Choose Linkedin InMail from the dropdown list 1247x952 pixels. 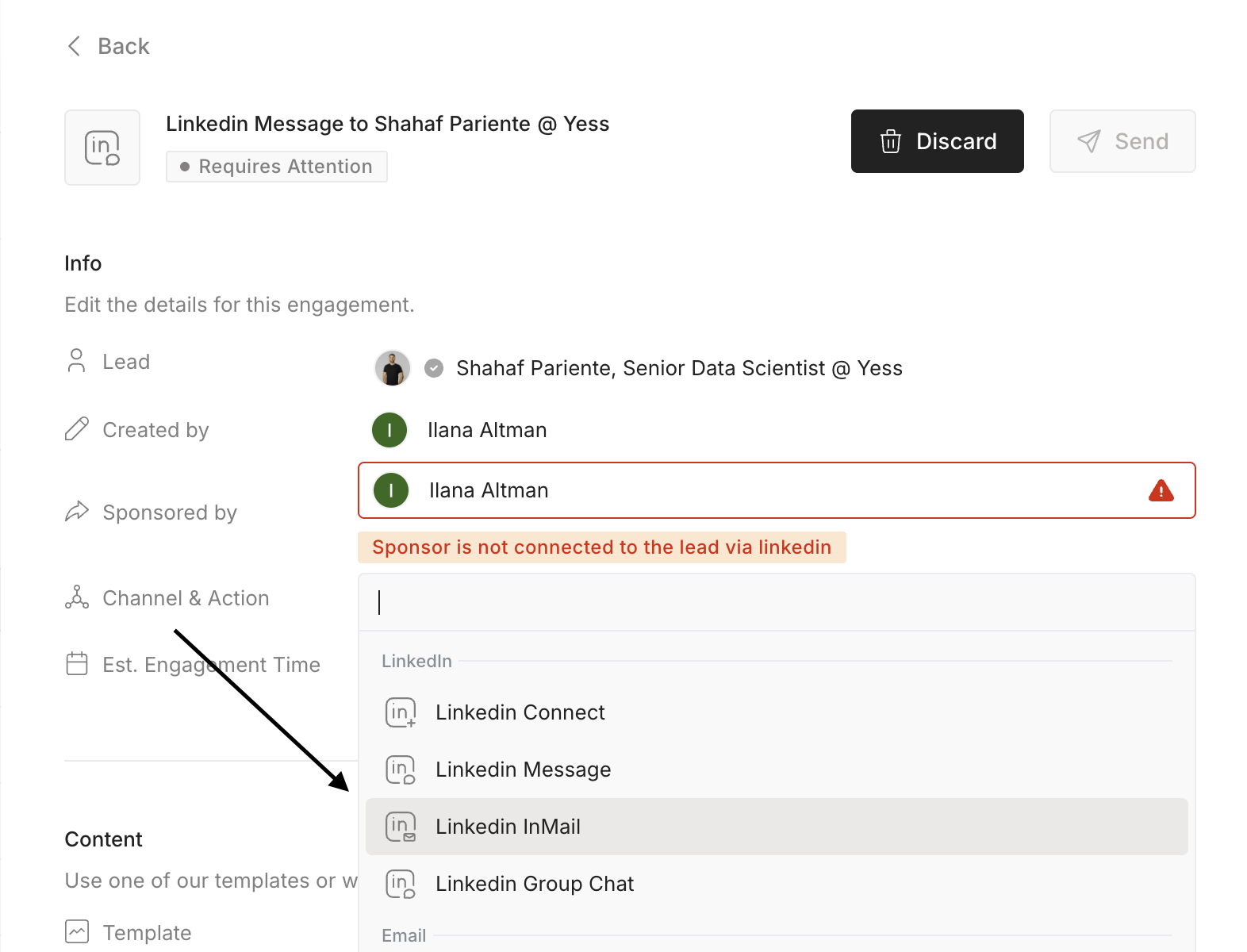tap(508, 827)
